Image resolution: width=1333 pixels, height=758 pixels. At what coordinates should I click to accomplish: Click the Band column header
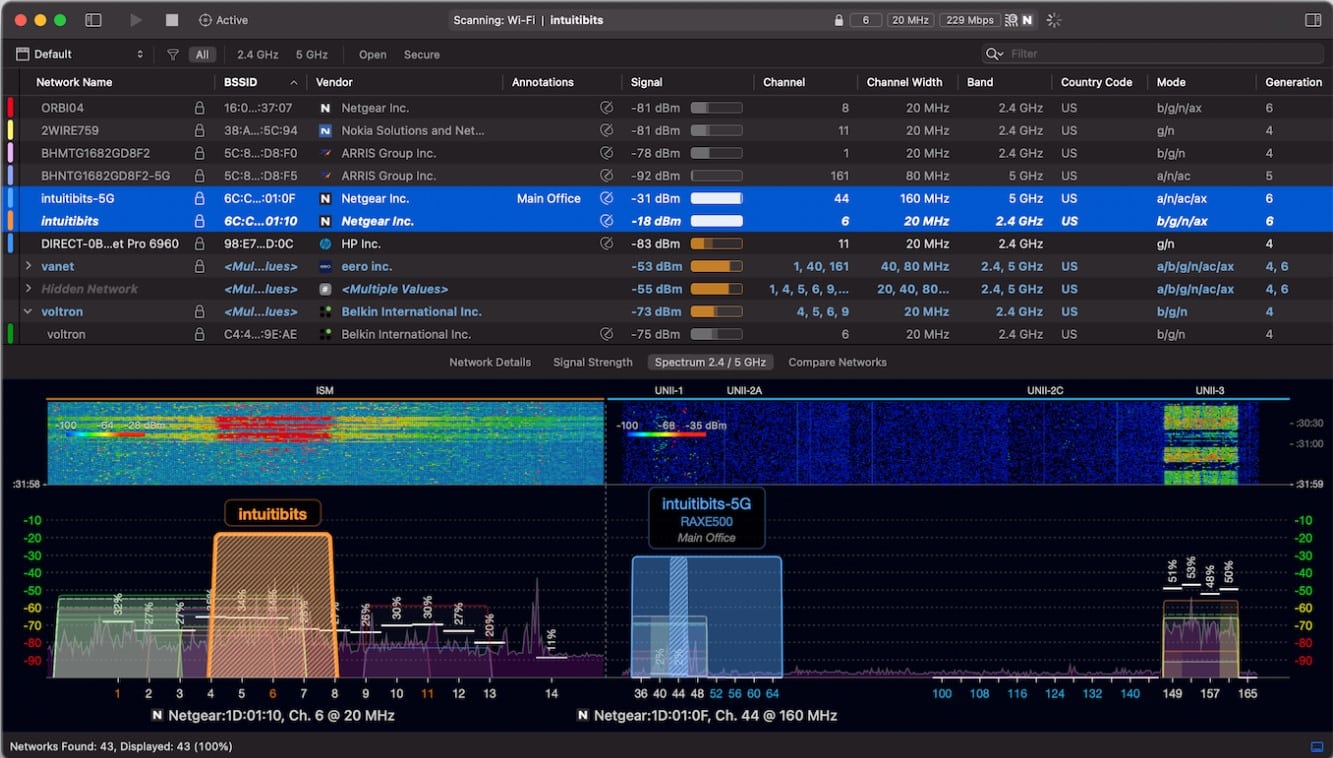coord(980,82)
